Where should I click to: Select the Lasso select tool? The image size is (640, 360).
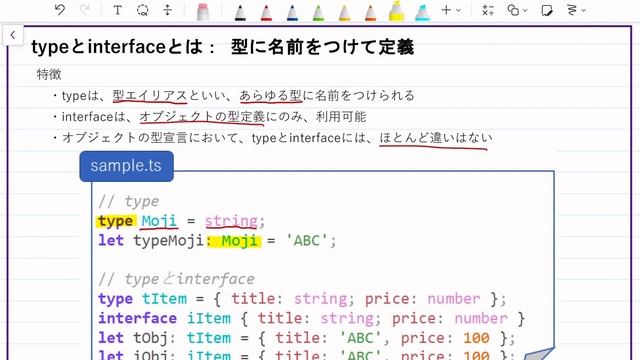142,10
